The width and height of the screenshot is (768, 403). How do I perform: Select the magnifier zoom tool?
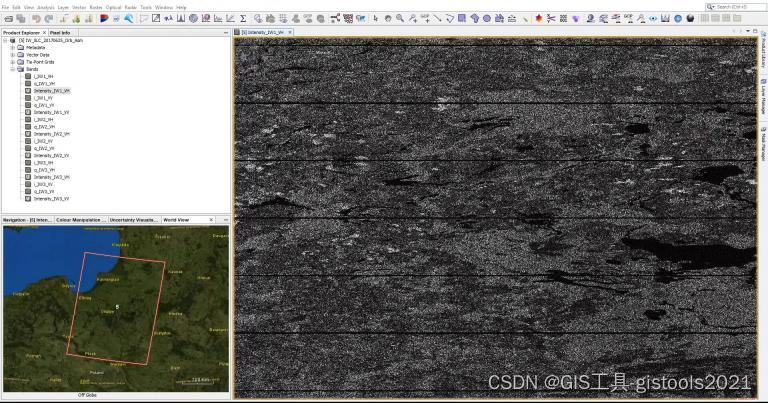(x=400, y=19)
